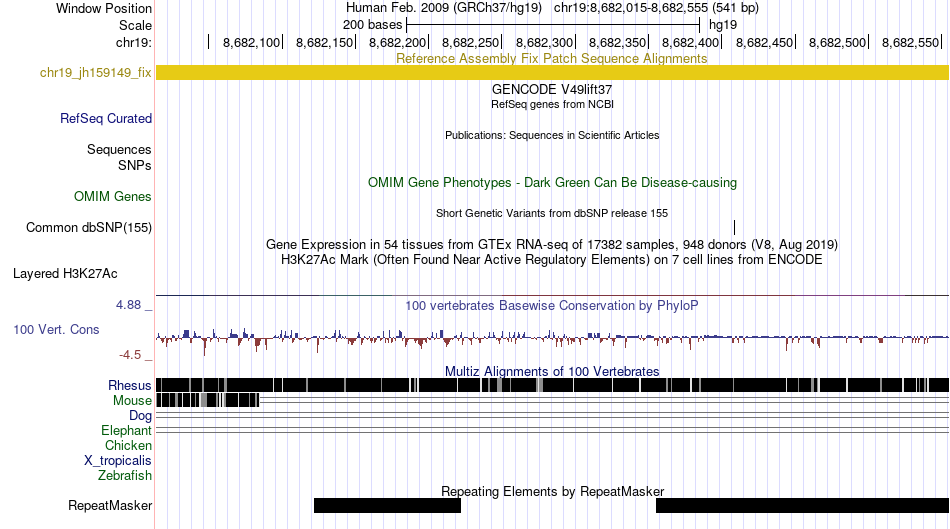
Task: Click the 4.88 PhyloP upper scale value
Action: 128,305
